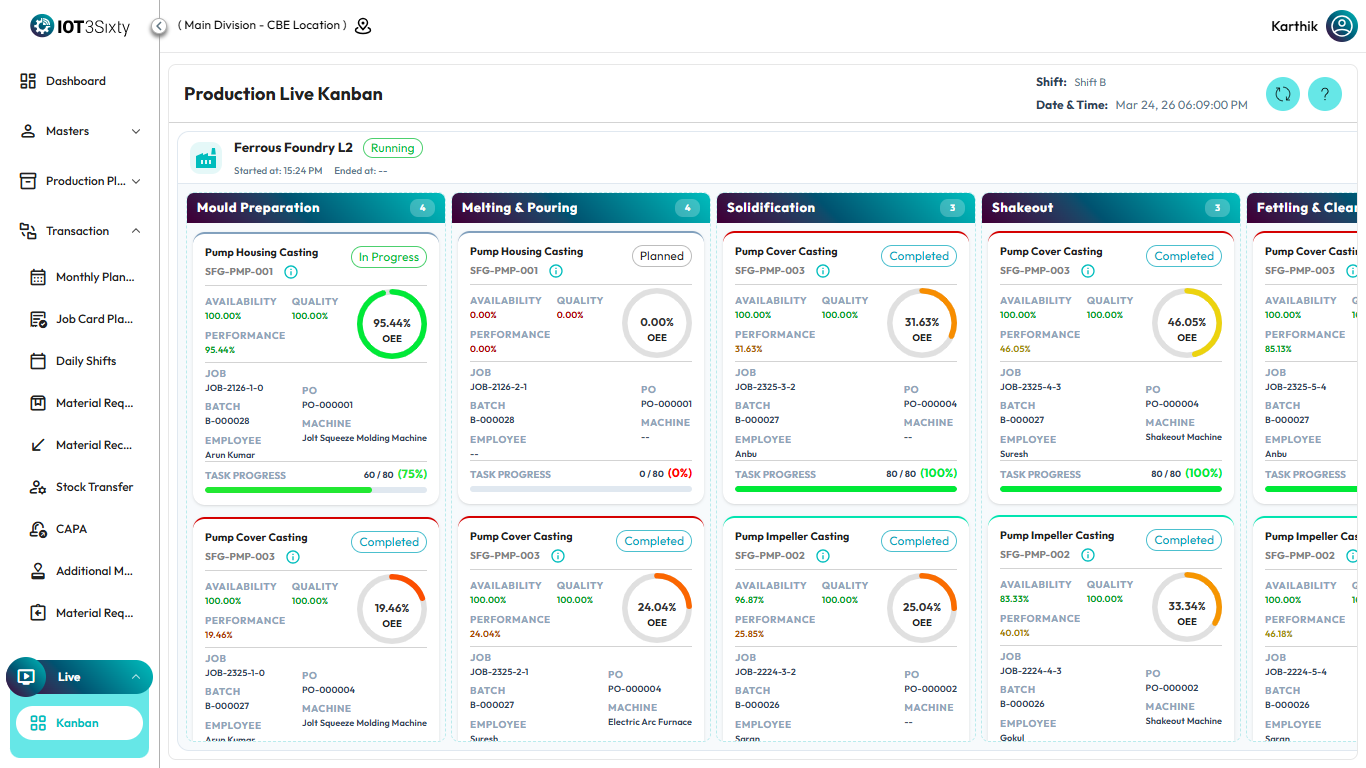Viewport: 1366px width, 768px height.
Task: Click the location pin icon beside CBE Location
Action: click(363, 26)
